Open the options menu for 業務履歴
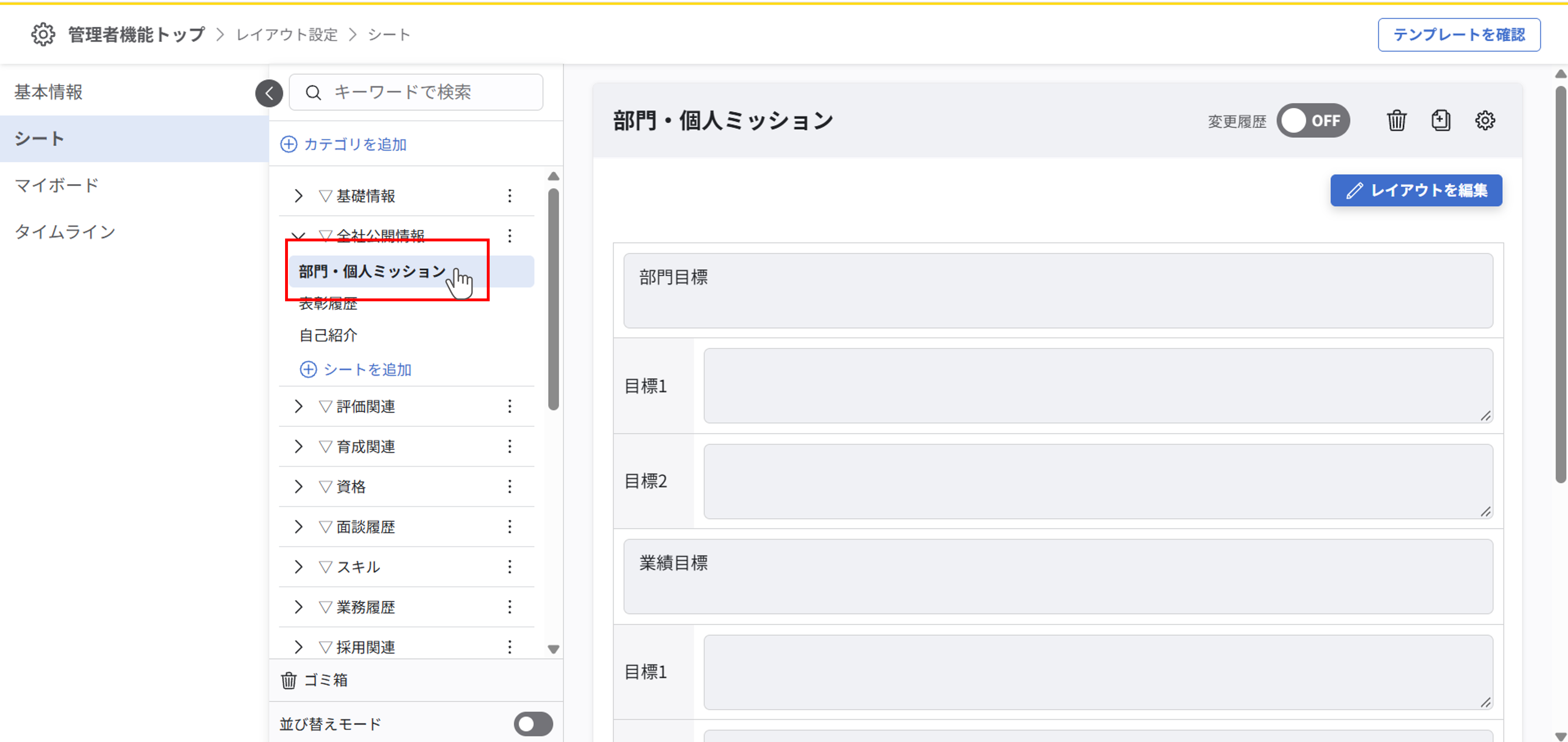Image resolution: width=1568 pixels, height=742 pixels. pyautogui.click(x=510, y=607)
